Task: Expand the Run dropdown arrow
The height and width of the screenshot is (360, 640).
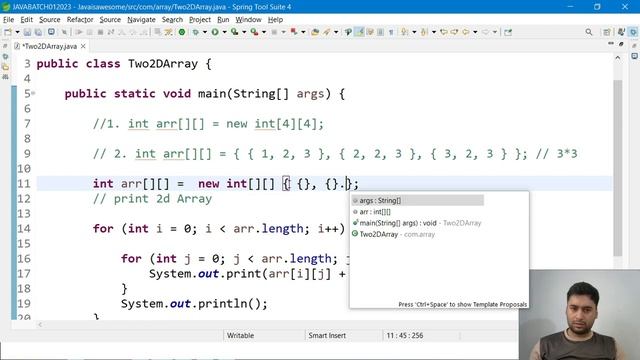Action: [x=224, y=32]
